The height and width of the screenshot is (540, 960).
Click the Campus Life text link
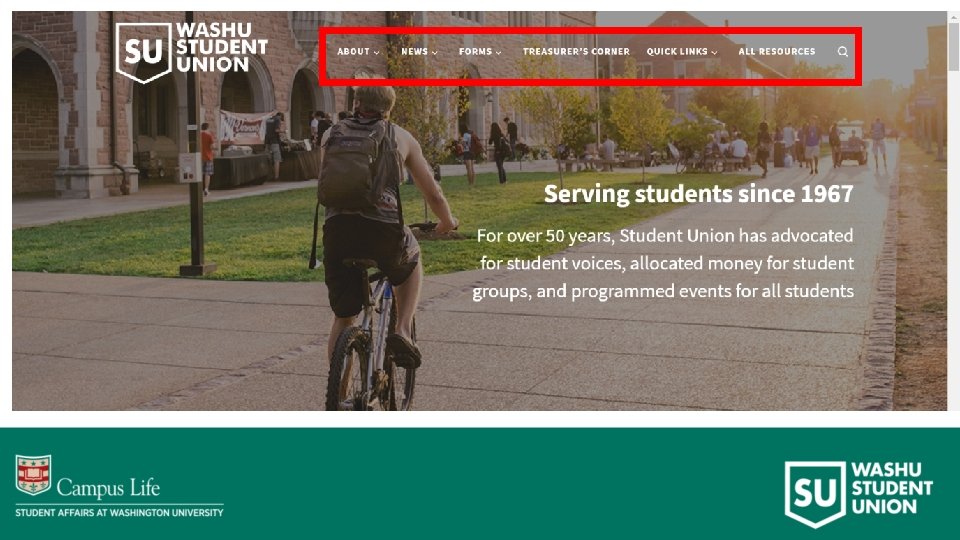[x=108, y=488]
